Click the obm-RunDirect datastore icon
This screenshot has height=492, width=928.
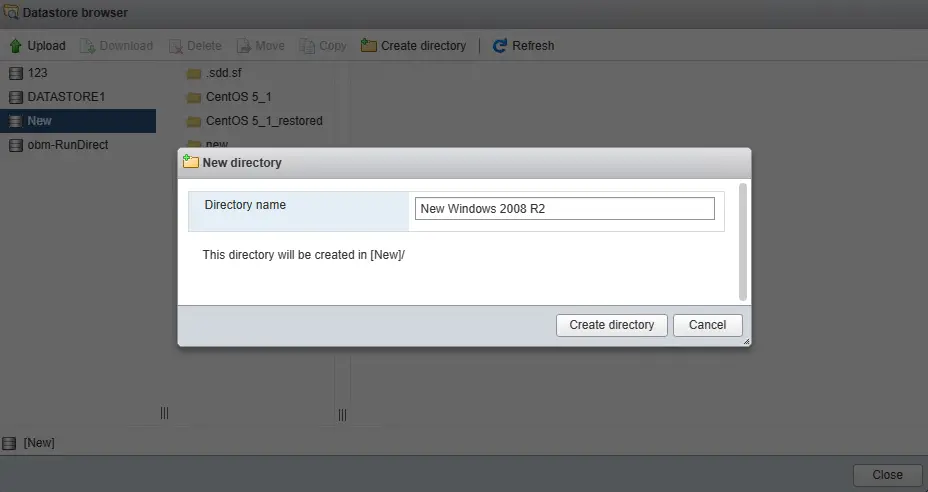[16, 145]
